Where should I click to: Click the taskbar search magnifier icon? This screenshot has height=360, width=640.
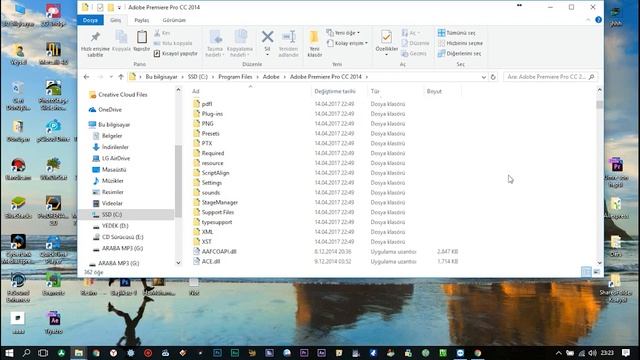coord(27,353)
